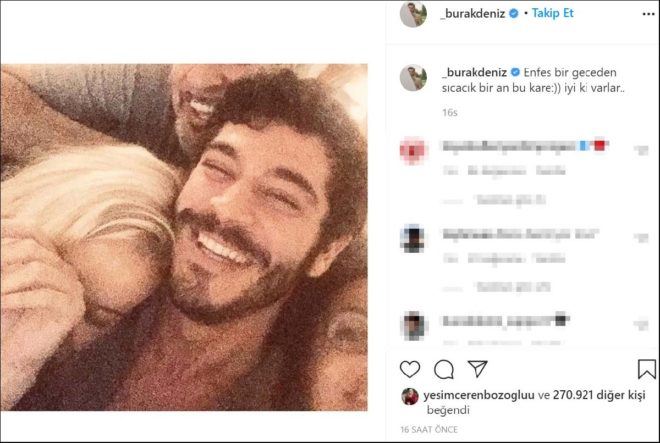The height and width of the screenshot is (443, 660).
Task: Click the yesimcerenbozogluu small avatar
Action: 410,396
